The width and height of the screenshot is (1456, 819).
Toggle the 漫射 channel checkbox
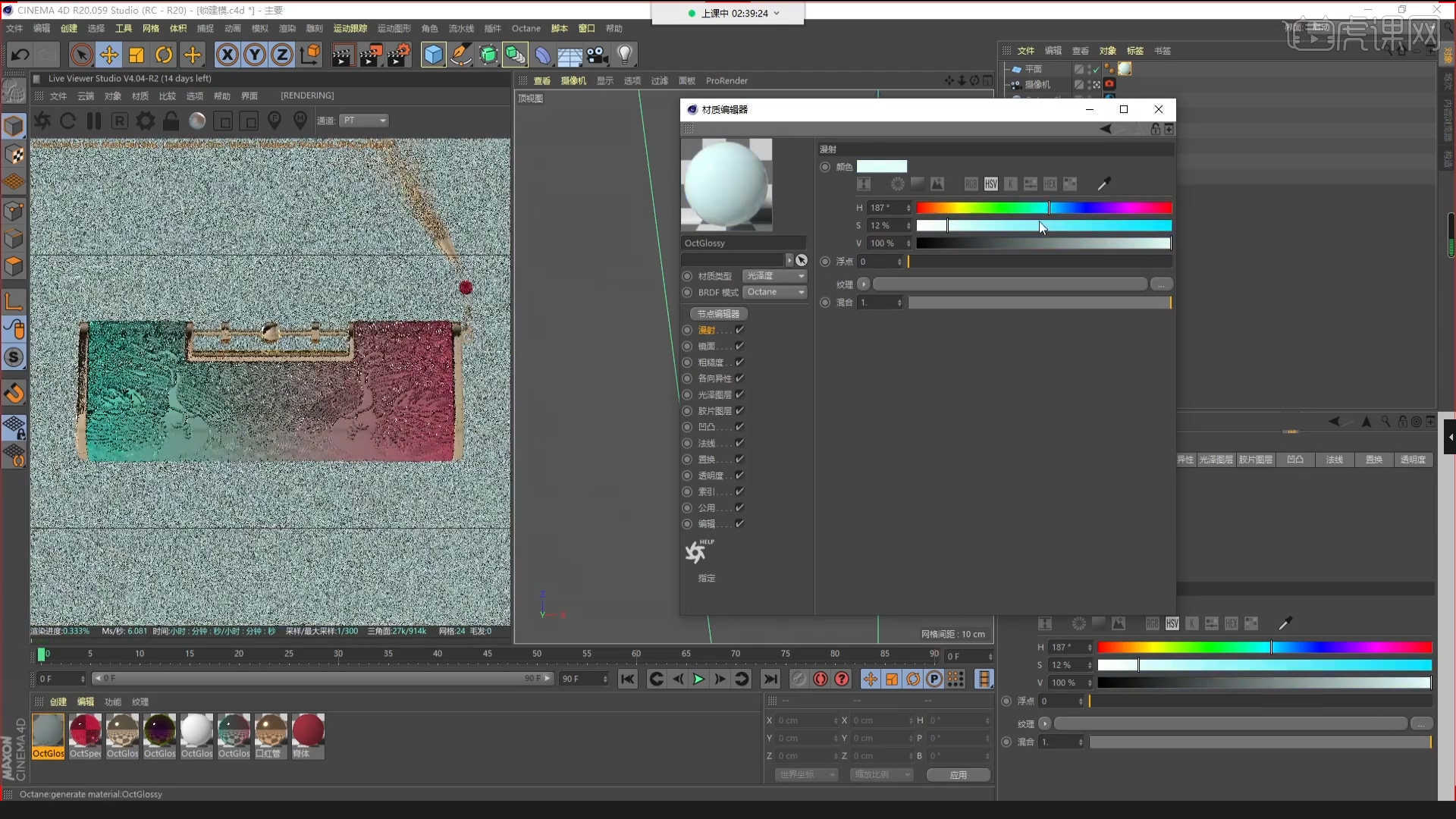(739, 330)
